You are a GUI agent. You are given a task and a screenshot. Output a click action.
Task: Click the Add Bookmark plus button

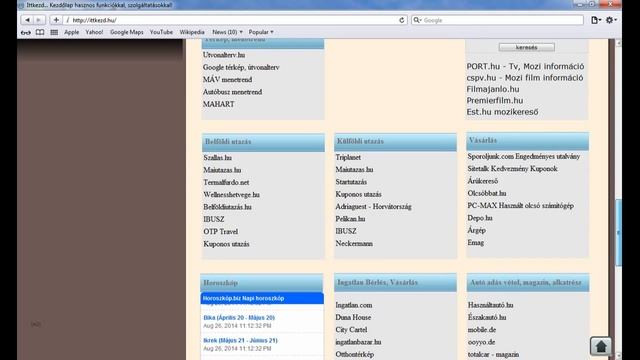[x=56, y=20]
